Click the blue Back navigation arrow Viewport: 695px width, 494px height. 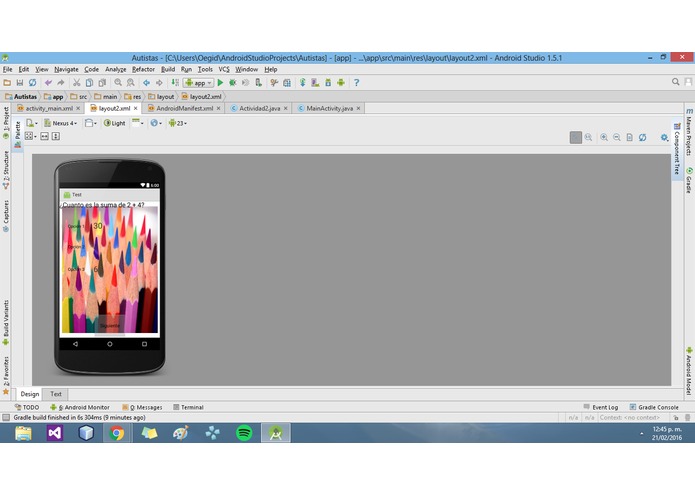[x=146, y=82]
